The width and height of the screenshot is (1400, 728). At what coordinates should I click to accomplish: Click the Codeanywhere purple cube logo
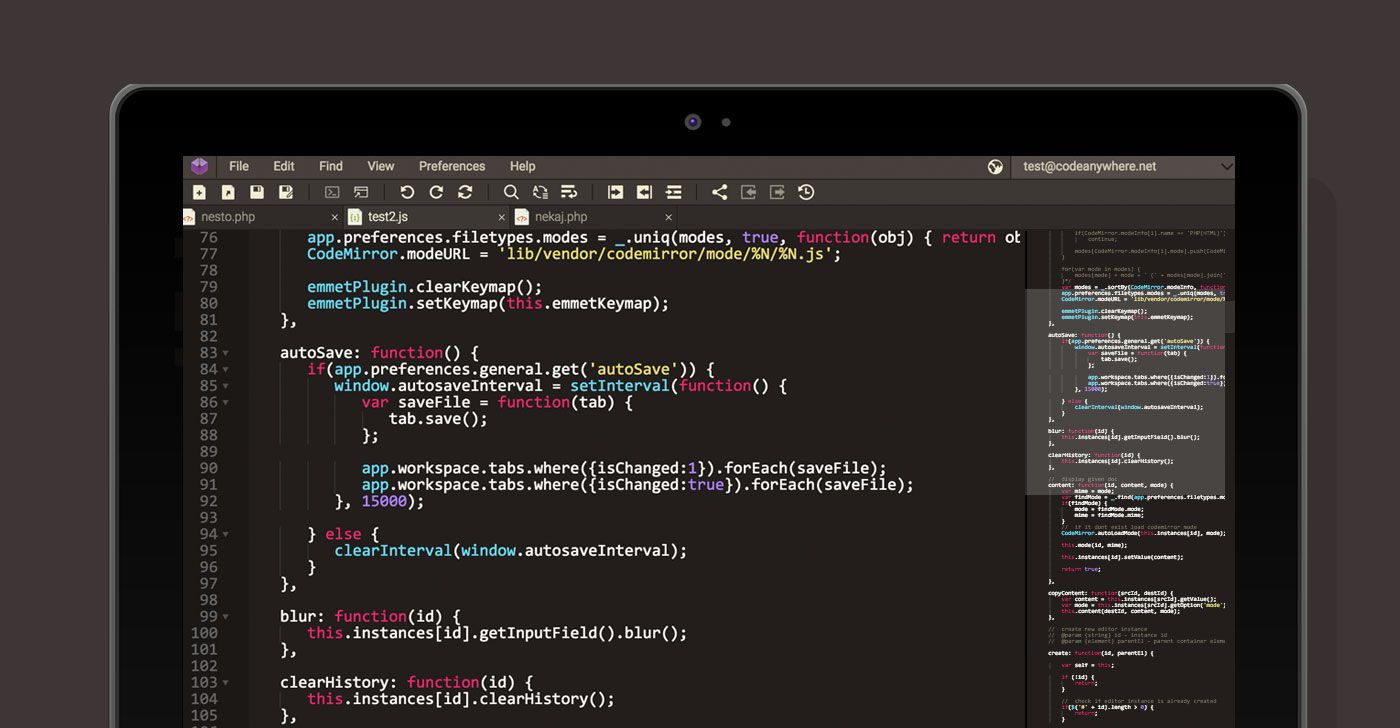[199, 167]
